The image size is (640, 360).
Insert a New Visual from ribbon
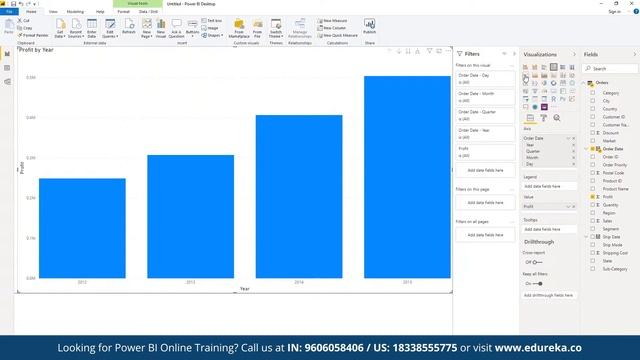coord(161,28)
